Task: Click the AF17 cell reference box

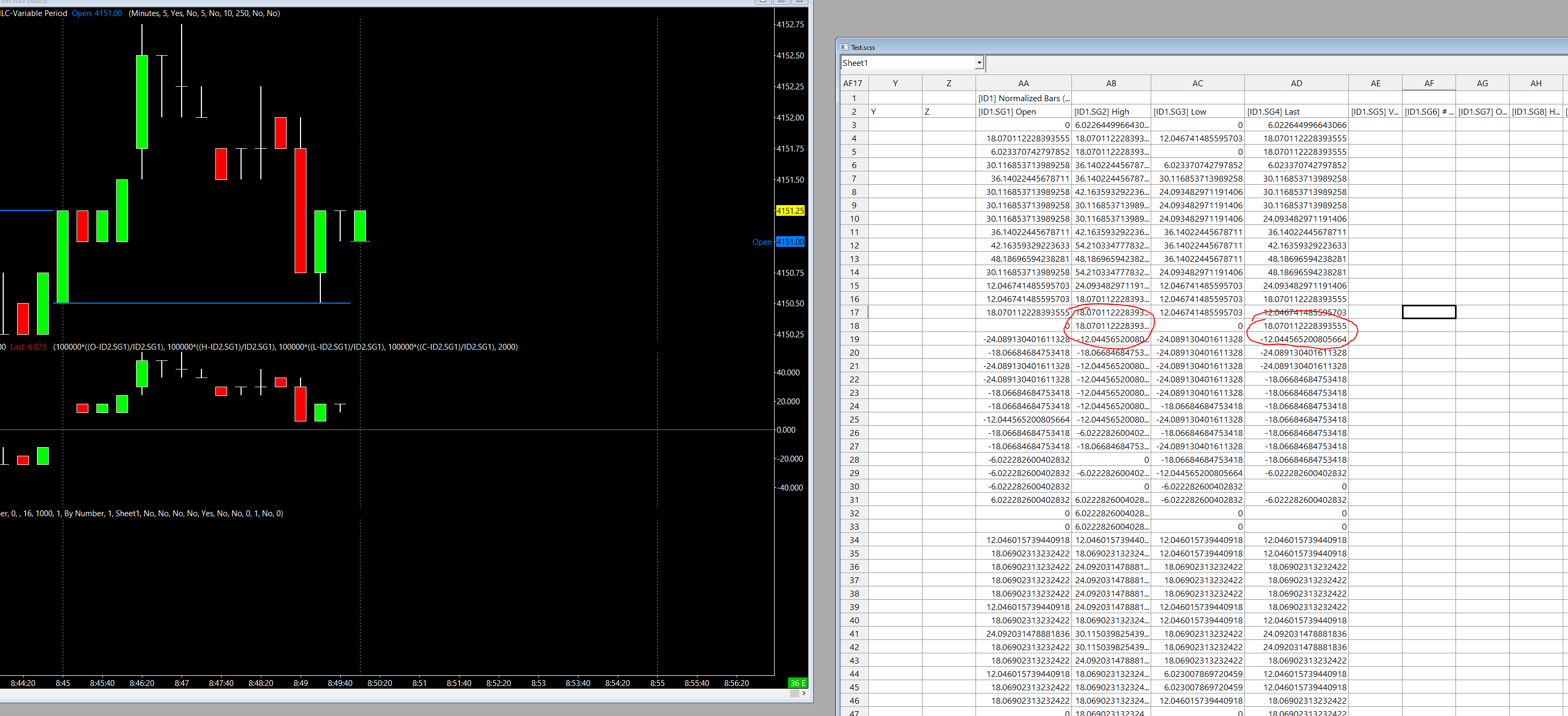Action: [852, 84]
